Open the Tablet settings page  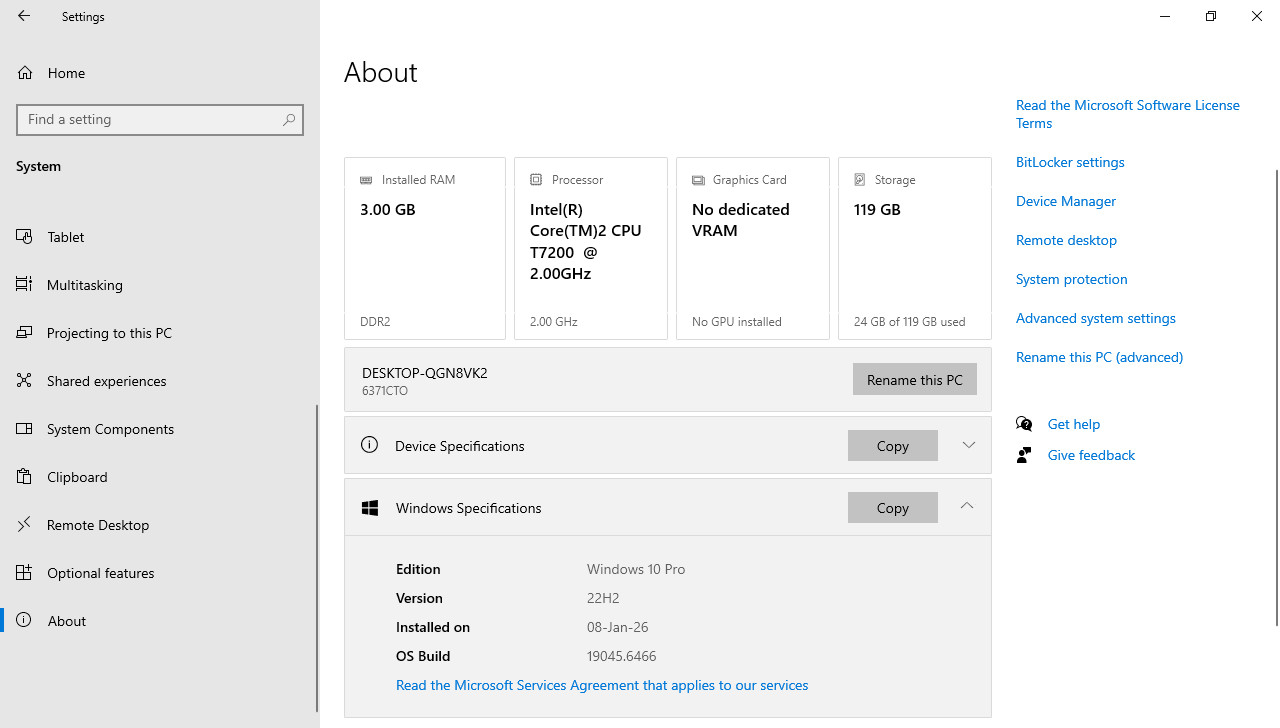(160, 237)
